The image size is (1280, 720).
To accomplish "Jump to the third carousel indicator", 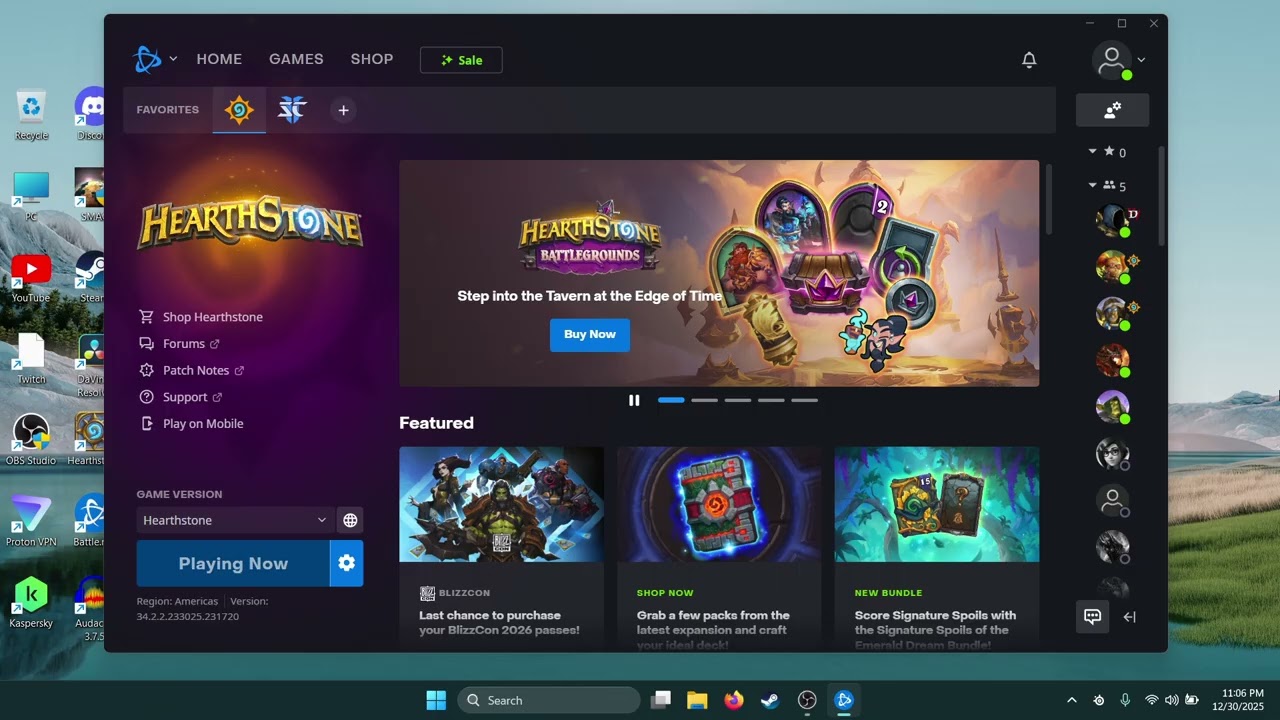I will pyautogui.click(x=738, y=400).
